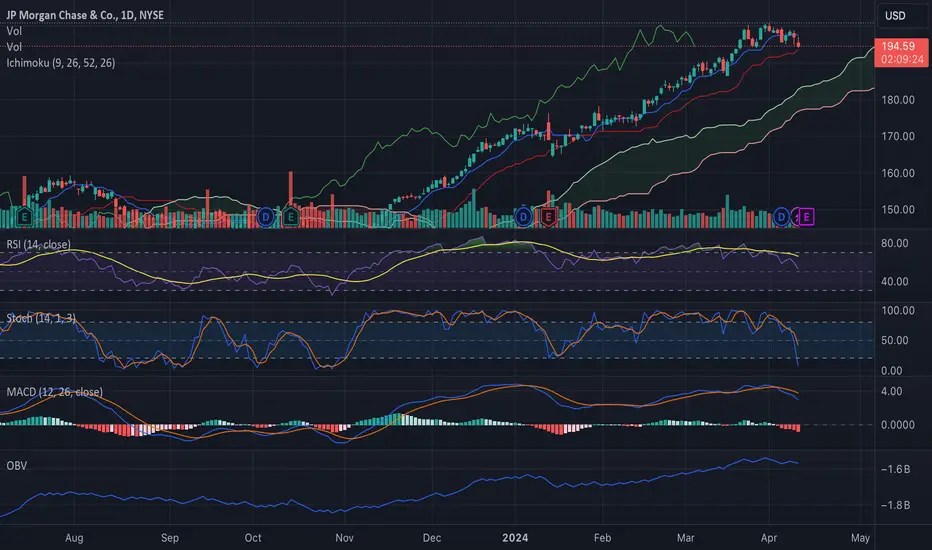The width and height of the screenshot is (932, 550).
Task: Click the Oct label on the time axis
Action: pyautogui.click(x=253, y=538)
